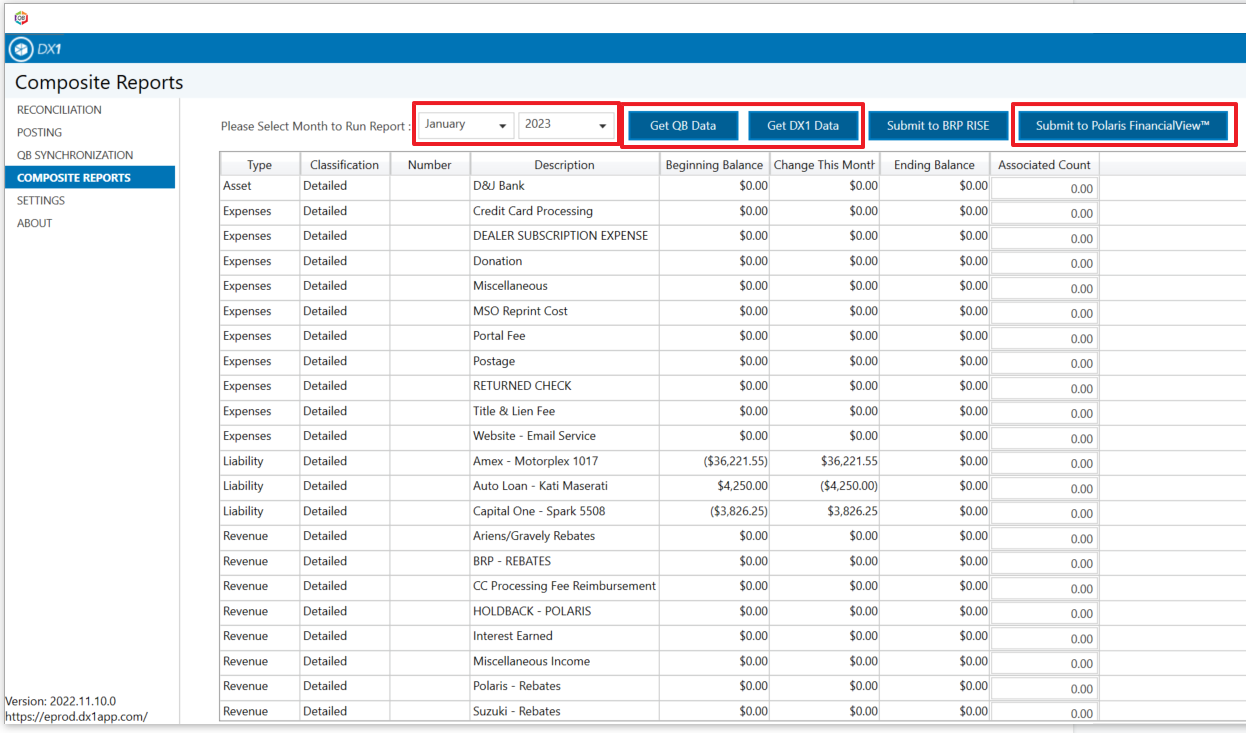Click the Asset type cell

[x=260, y=186]
